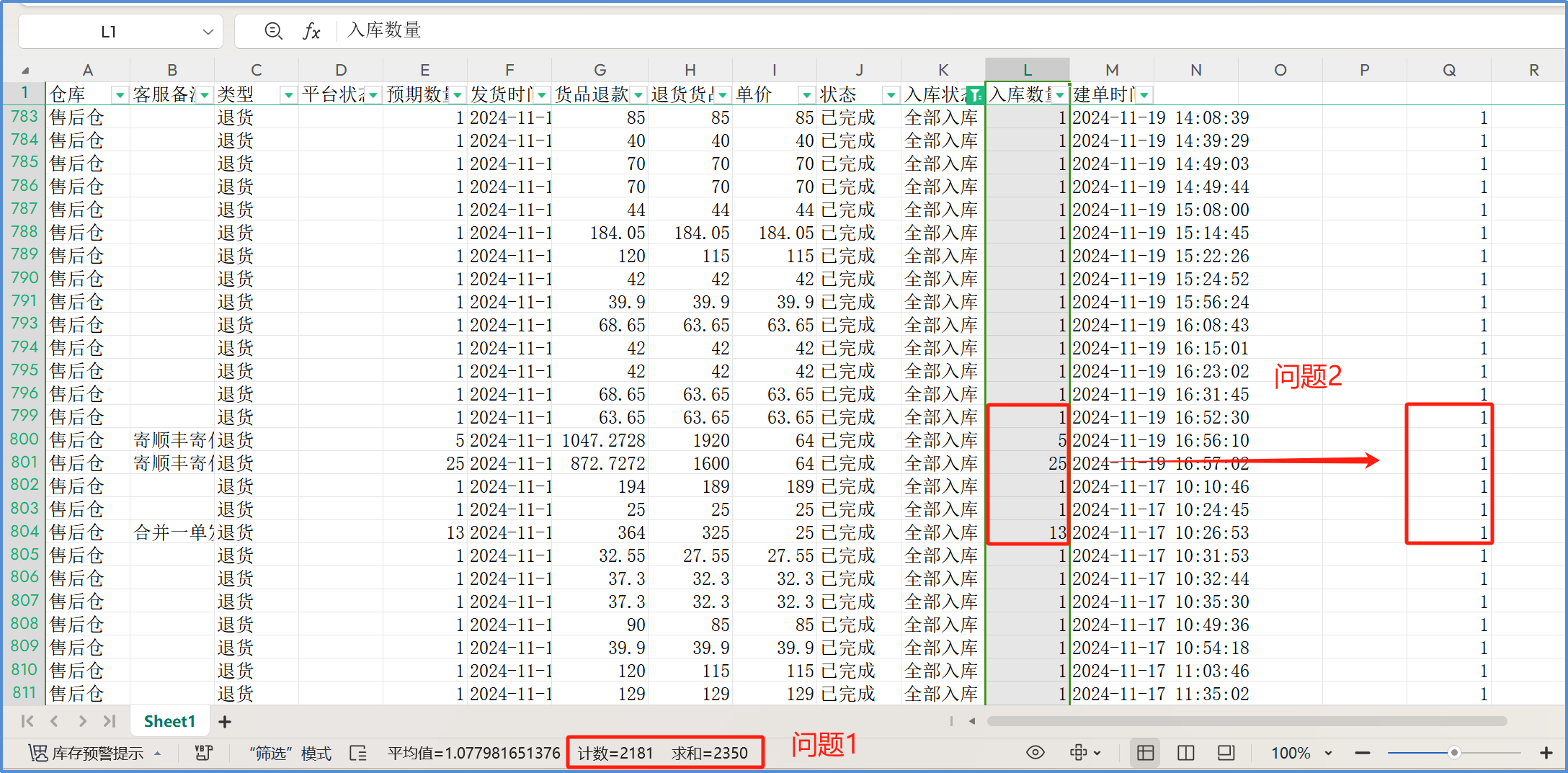The width and height of the screenshot is (1568, 773).
Task: Open the 单价 column filter dropdown
Action: point(807,95)
